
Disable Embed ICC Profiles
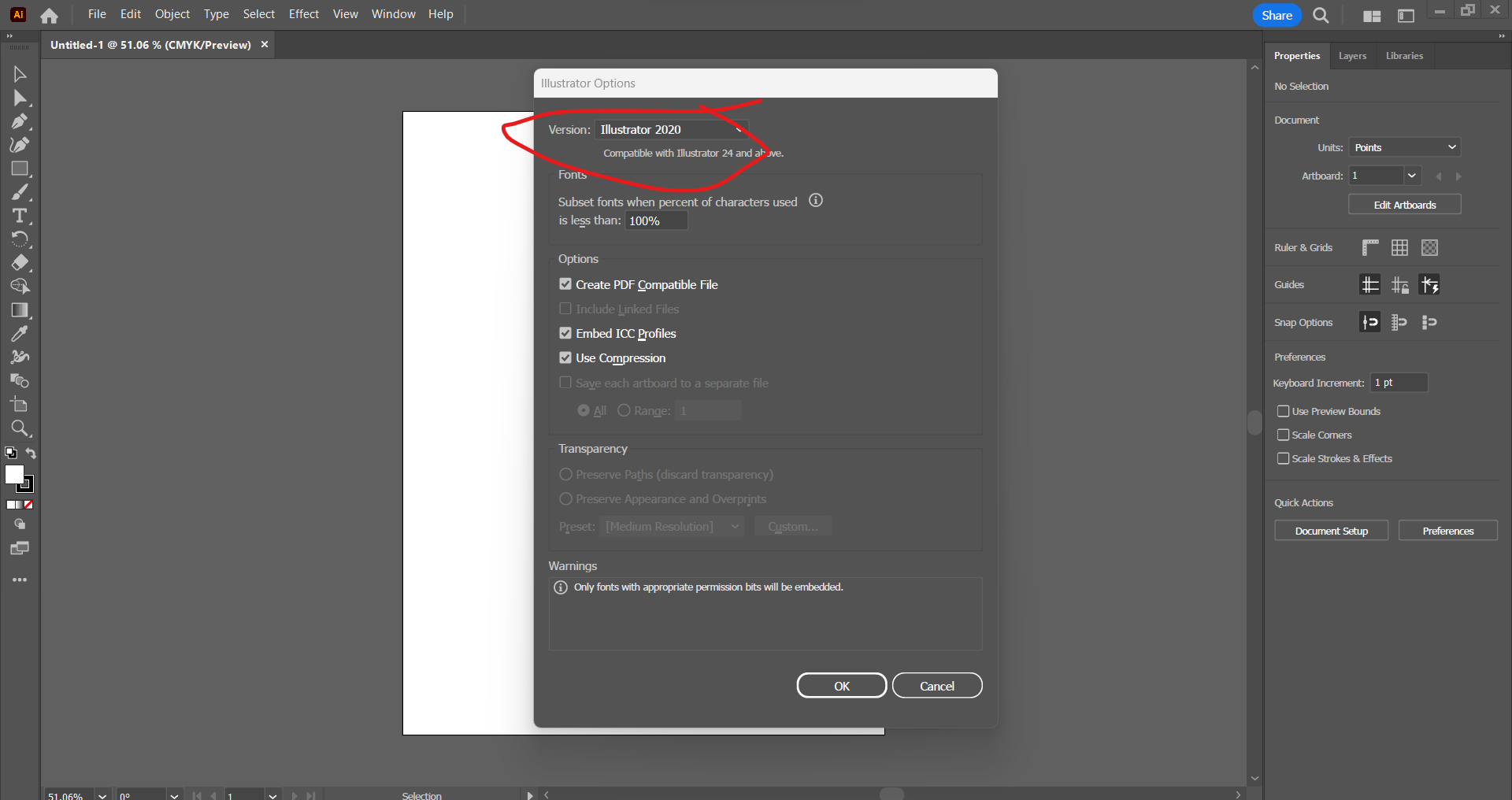tap(565, 333)
